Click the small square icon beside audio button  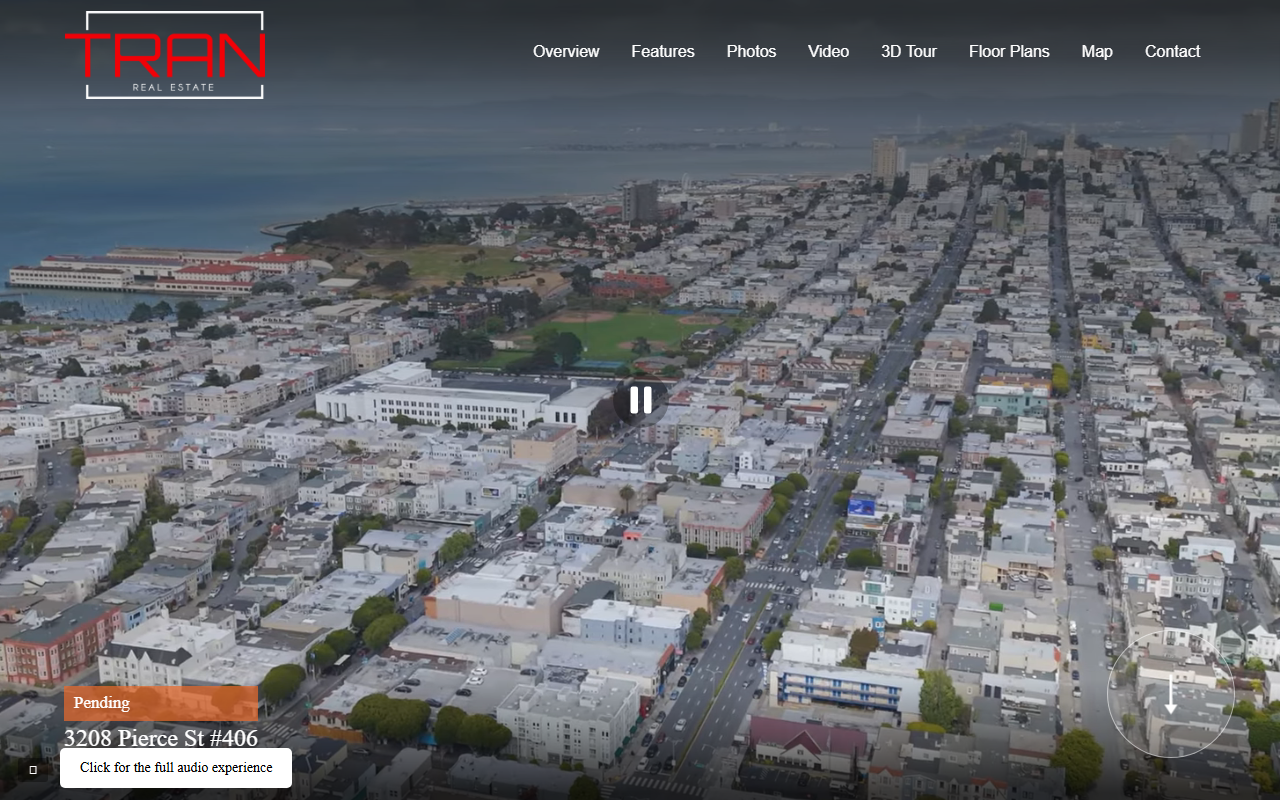tap(33, 770)
